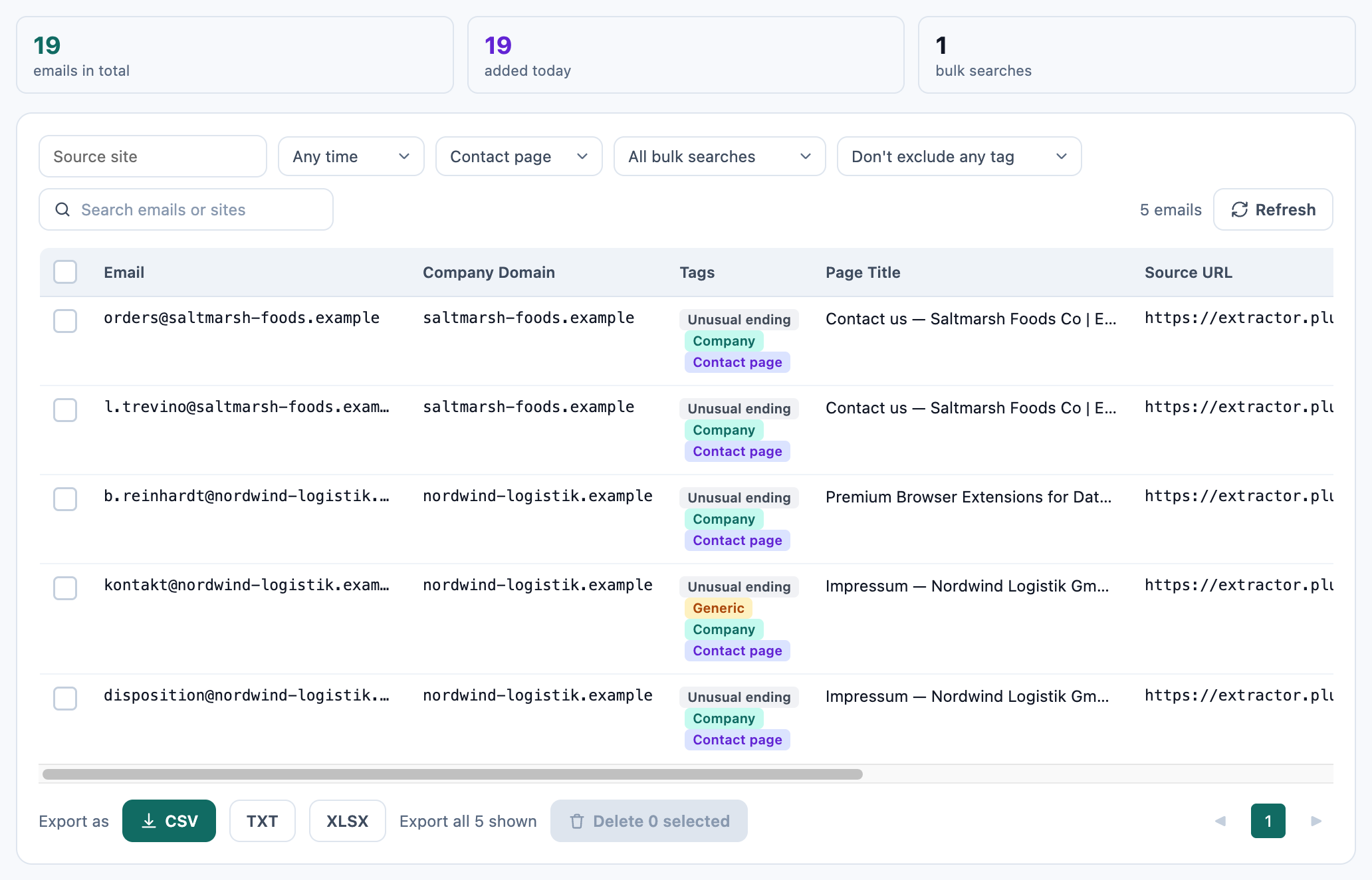Open the Contact page filter dropdown
Image resolution: width=1372 pixels, height=880 pixels.
click(x=519, y=156)
